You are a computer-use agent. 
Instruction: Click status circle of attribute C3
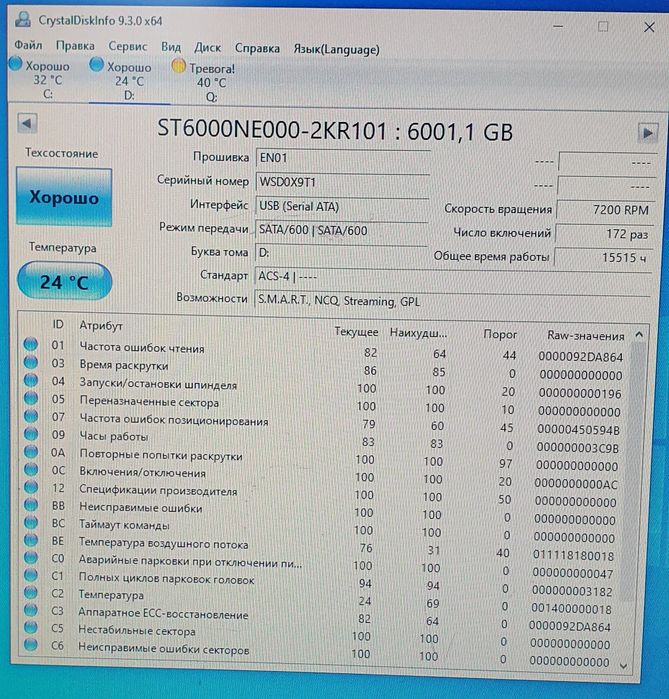pyautogui.click(x=31, y=610)
